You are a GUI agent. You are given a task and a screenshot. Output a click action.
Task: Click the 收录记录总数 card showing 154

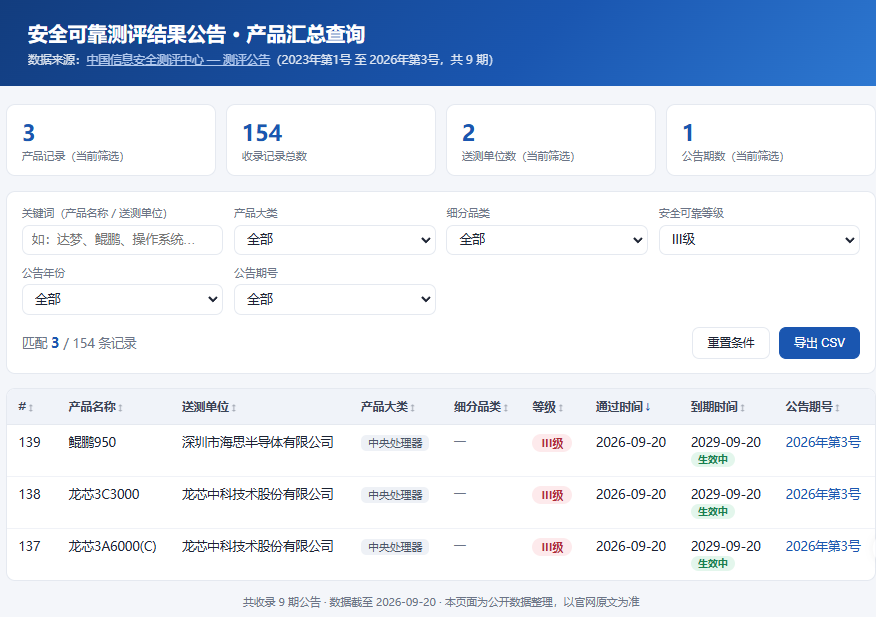[x=331, y=140]
